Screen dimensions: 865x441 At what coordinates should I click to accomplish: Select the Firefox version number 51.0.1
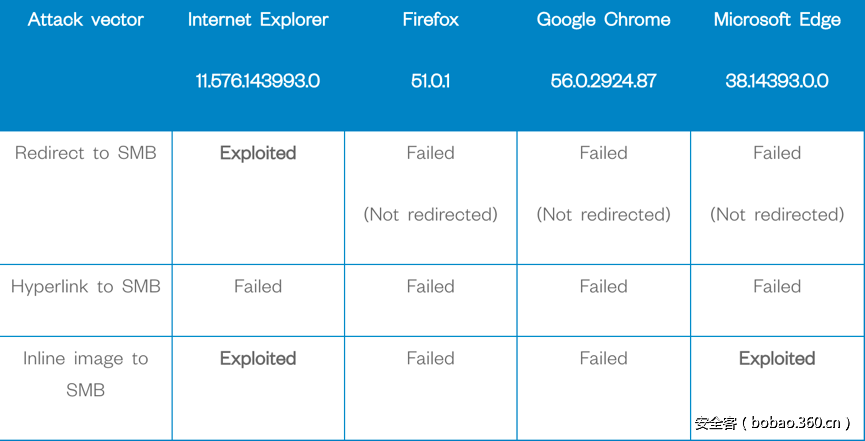(x=430, y=81)
